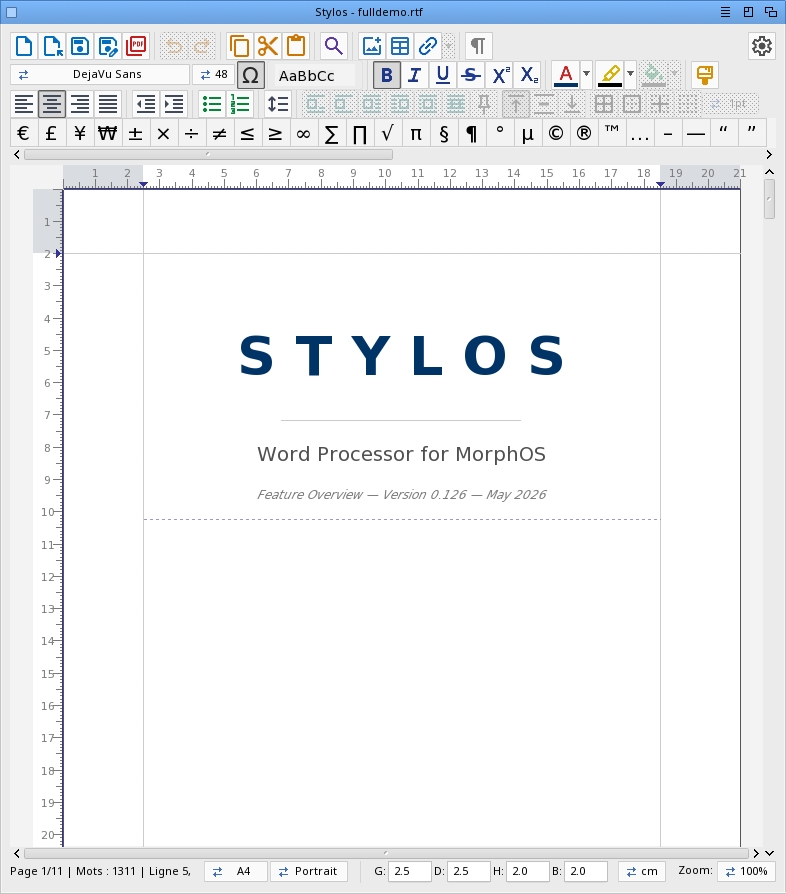Open the DejaVu Sans font dropdown
Viewport: 786px width, 894px height.
tap(100, 75)
